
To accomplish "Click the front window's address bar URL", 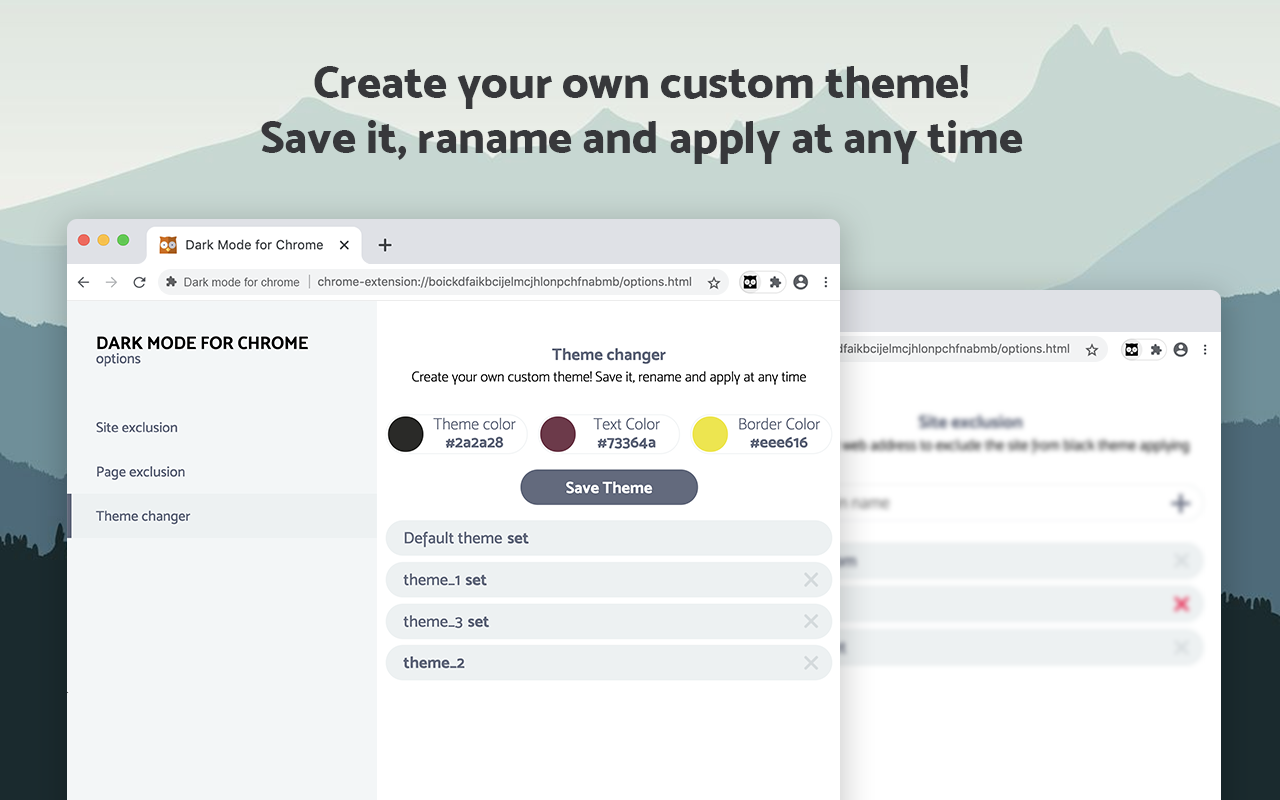I will pyautogui.click(x=504, y=282).
